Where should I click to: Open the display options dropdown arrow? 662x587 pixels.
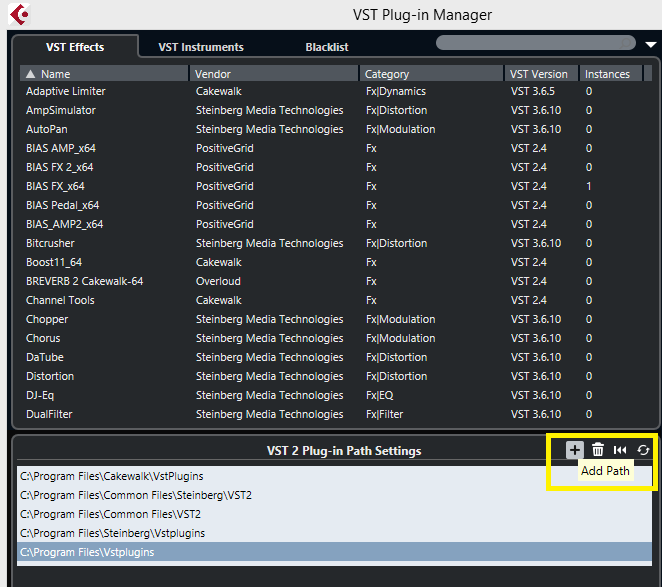pos(651,44)
